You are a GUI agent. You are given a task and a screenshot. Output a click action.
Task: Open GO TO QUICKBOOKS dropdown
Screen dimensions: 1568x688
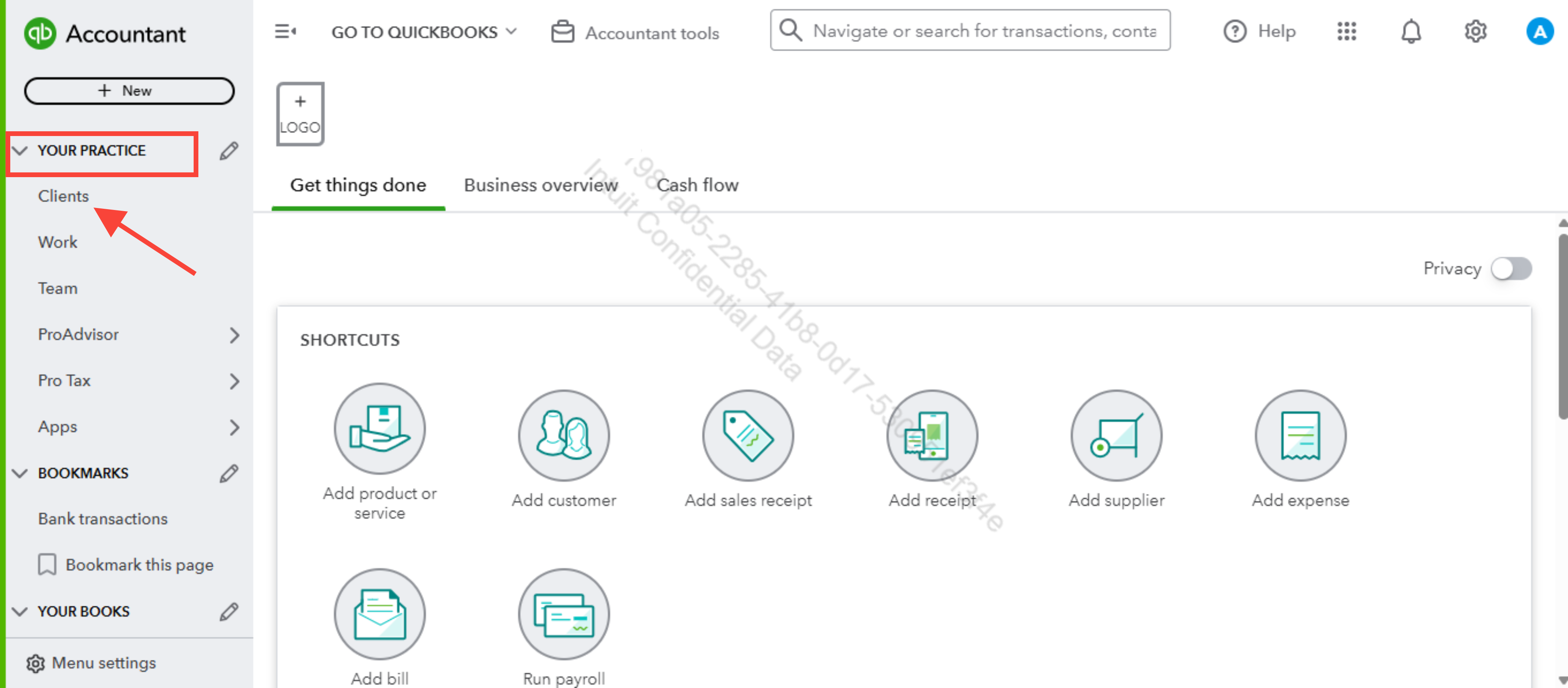pos(424,32)
